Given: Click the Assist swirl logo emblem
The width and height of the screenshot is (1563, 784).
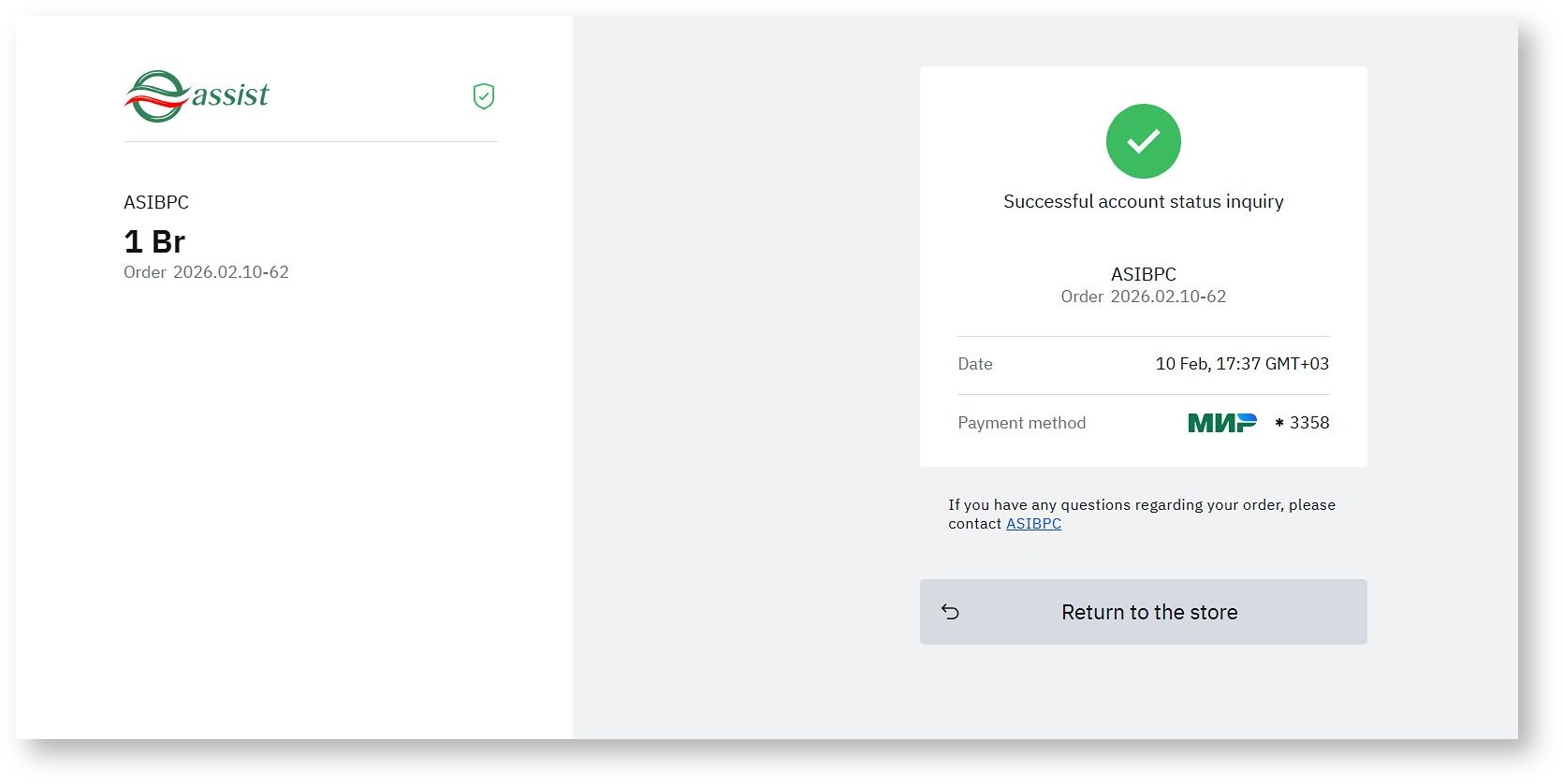Looking at the screenshot, I should [x=156, y=96].
